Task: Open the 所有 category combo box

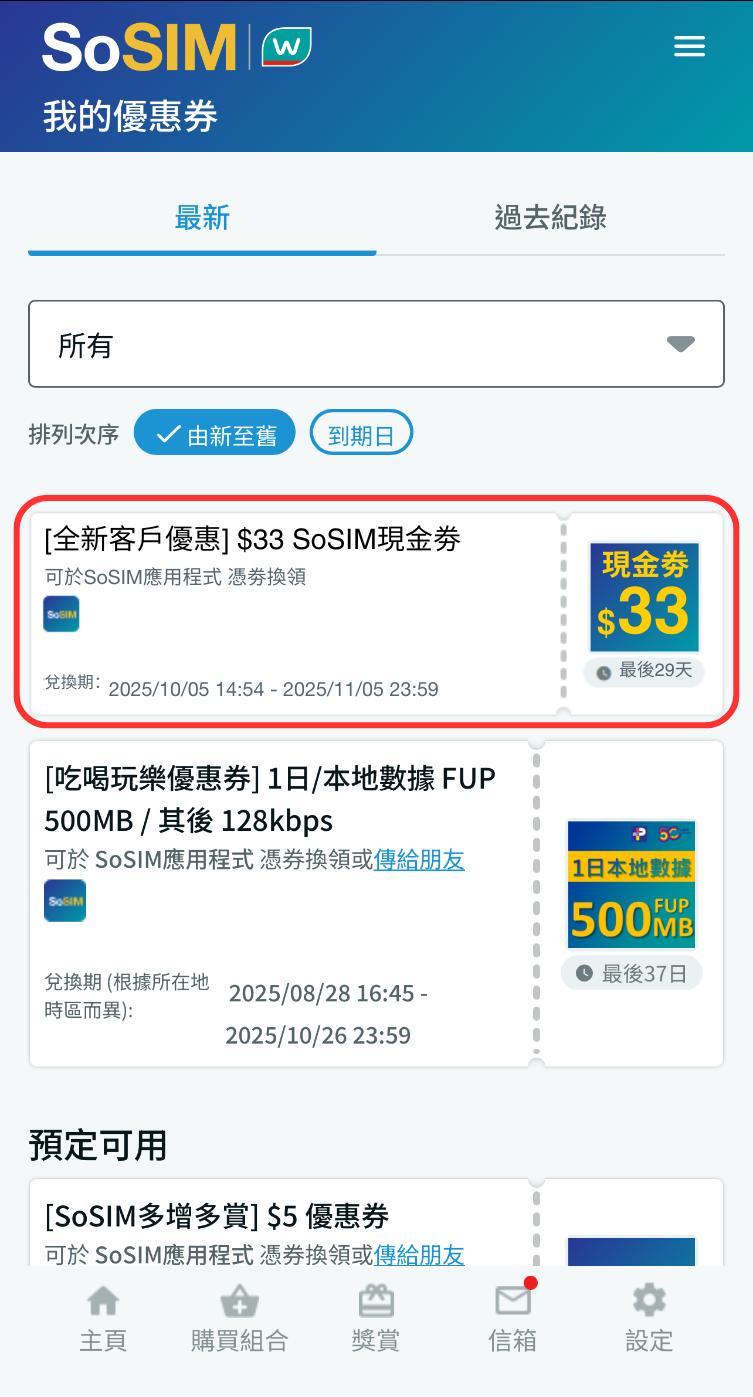Action: tap(376, 344)
